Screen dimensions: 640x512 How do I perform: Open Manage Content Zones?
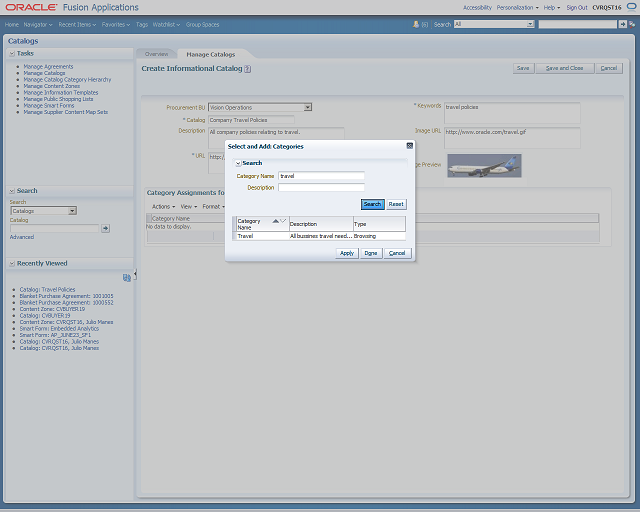point(51,86)
